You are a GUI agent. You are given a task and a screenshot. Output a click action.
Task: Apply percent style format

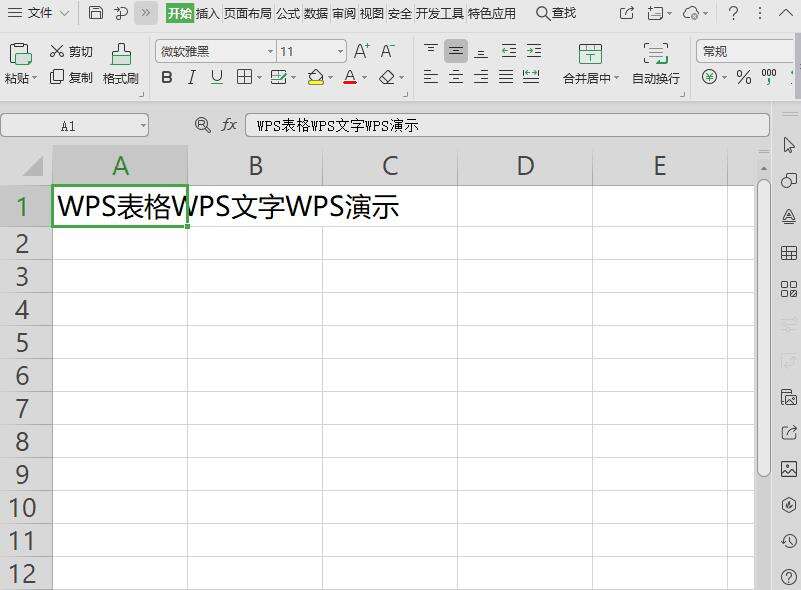(x=744, y=77)
